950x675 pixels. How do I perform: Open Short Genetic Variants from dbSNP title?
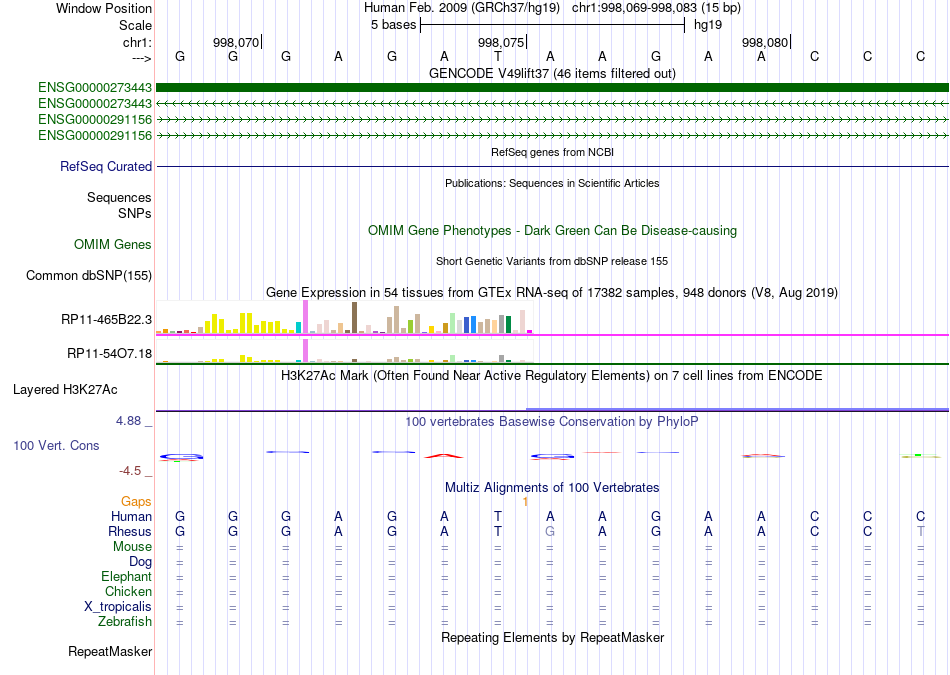click(x=552, y=261)
